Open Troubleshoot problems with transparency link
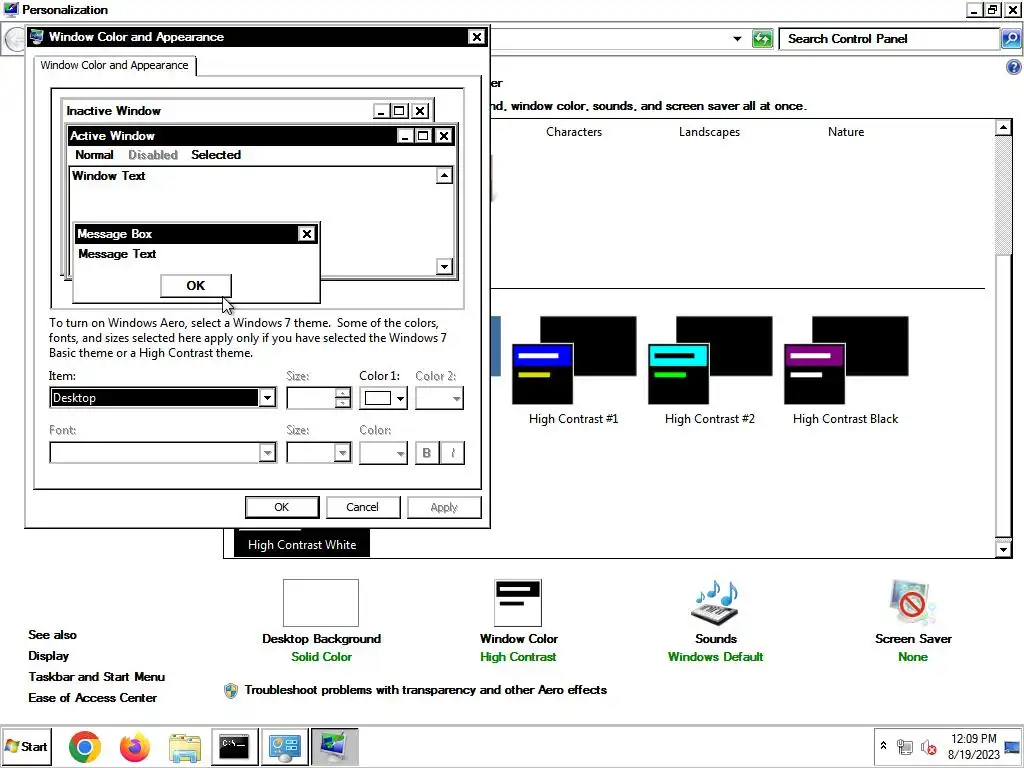Image resolution: width=1024 pixels, height=768 pixels. [426, 690]
